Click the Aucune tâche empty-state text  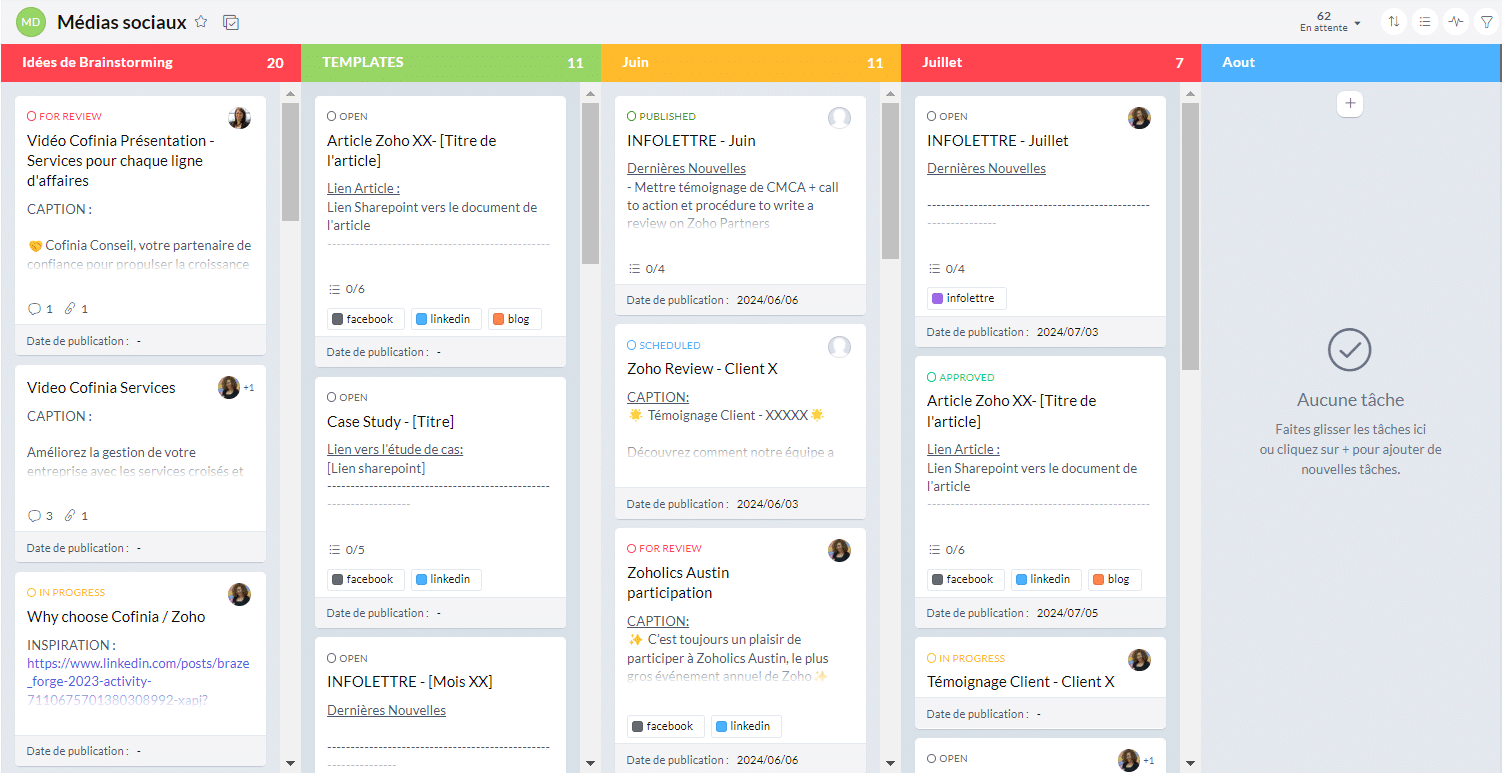click(x=1350, y=400)
